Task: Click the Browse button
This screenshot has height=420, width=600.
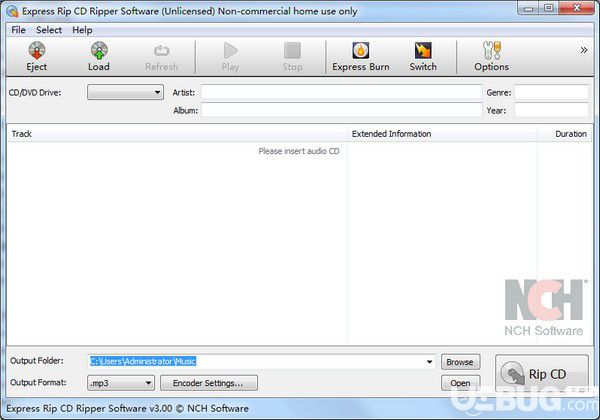Action: (460, 362)
